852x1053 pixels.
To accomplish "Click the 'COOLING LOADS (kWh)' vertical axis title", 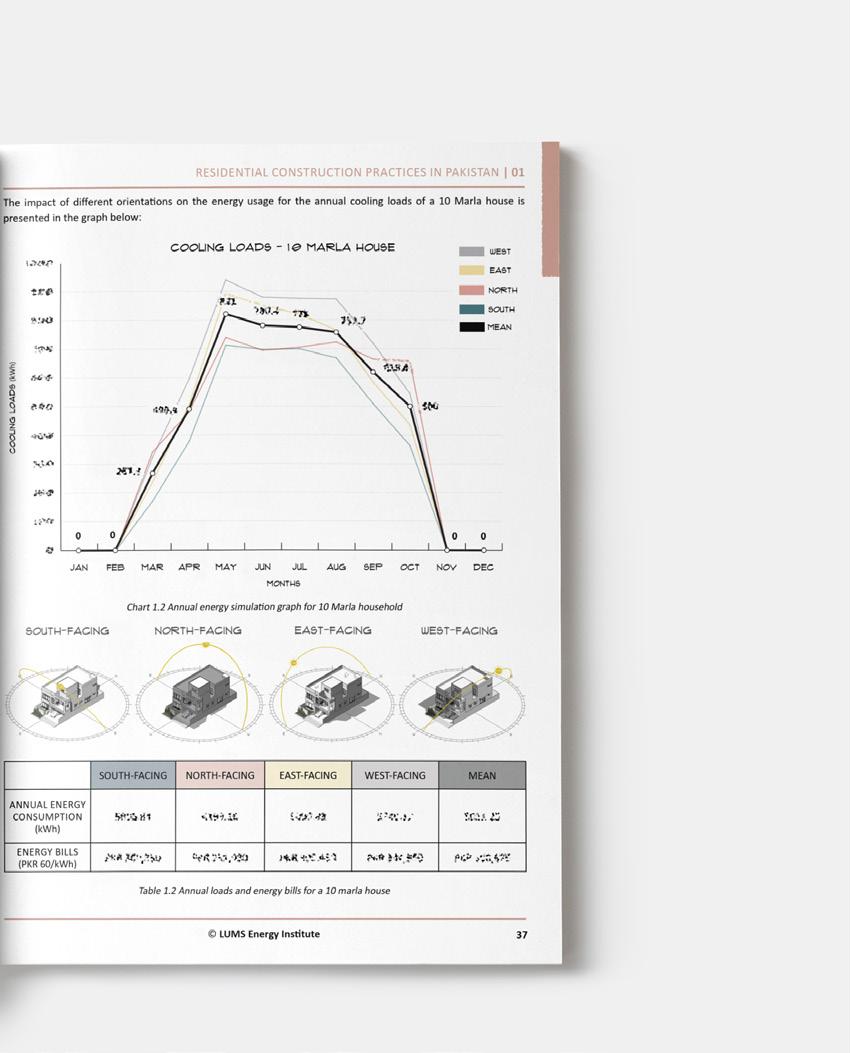I will click(x=12, y=408).
